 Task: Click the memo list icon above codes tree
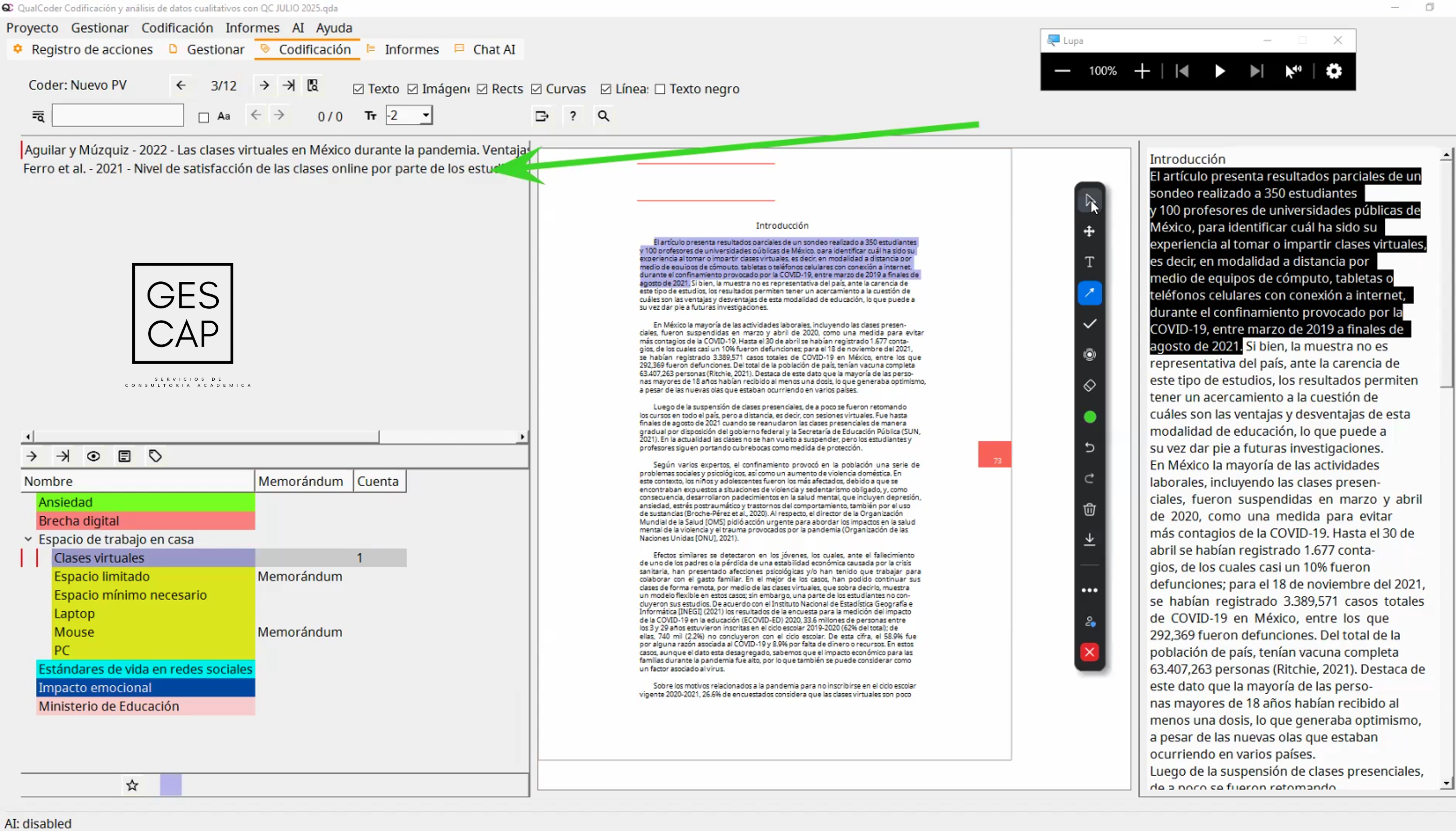coord(125,456)
